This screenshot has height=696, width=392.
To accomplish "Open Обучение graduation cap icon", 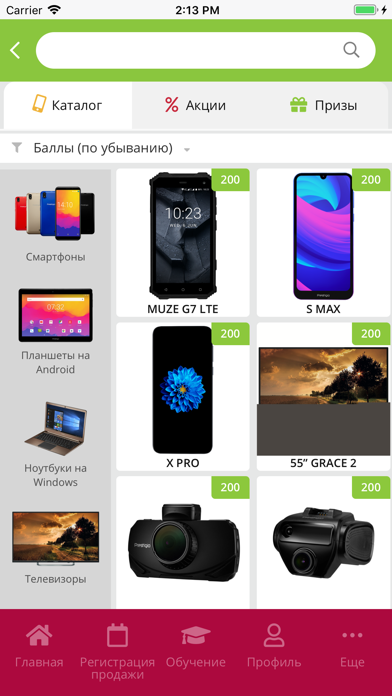I will pyautogui.click(x=196, y=635).
